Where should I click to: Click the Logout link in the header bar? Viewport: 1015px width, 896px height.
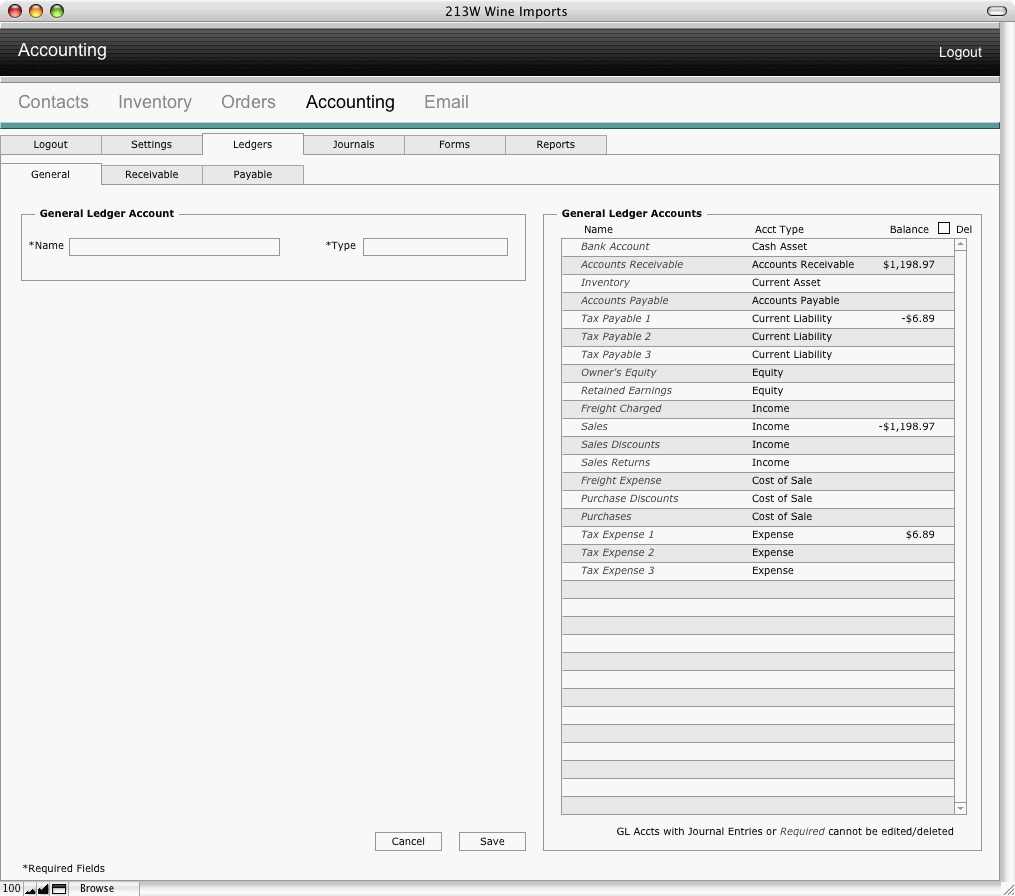pyautogui.click(x=960, y=52)
